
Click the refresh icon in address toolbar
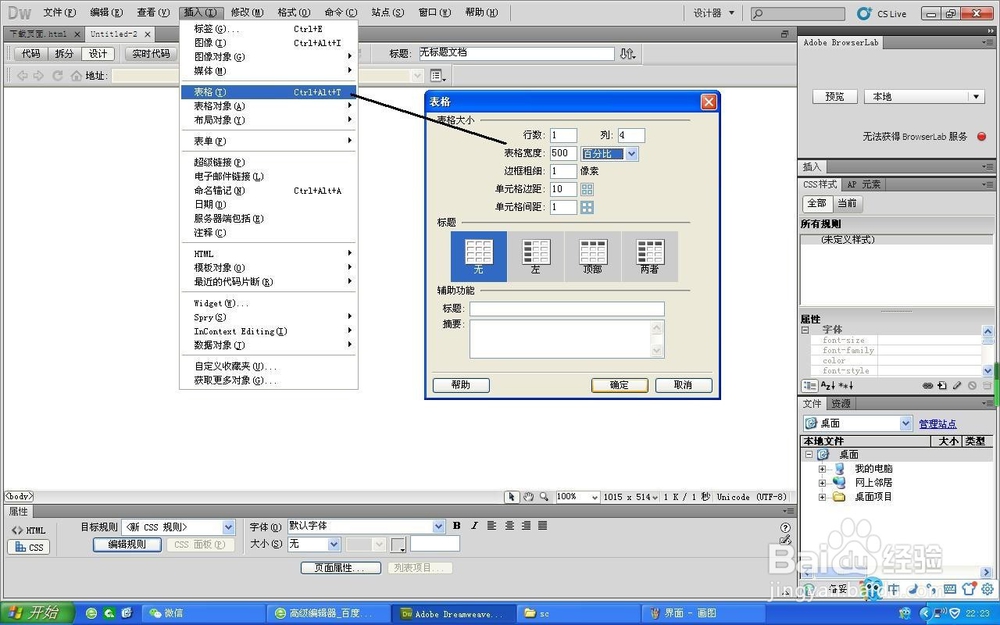pyautogui.click(x=57, y=76)
